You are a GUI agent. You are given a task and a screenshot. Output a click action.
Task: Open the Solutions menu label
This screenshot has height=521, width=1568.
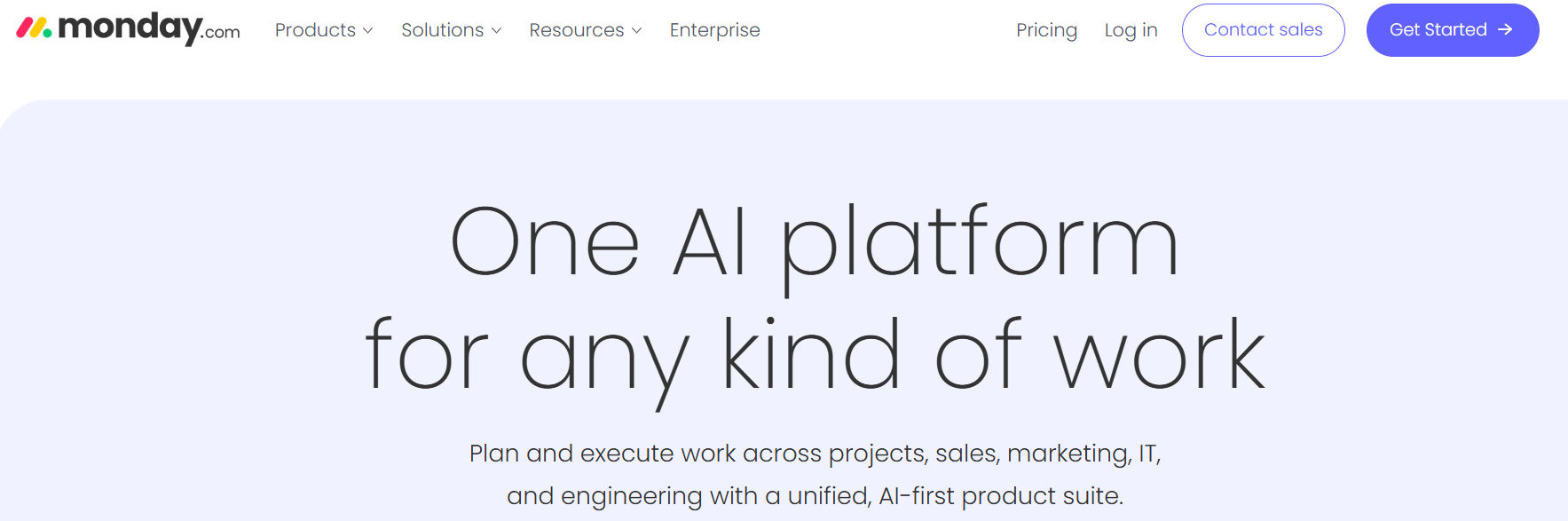tap(442, 30)
